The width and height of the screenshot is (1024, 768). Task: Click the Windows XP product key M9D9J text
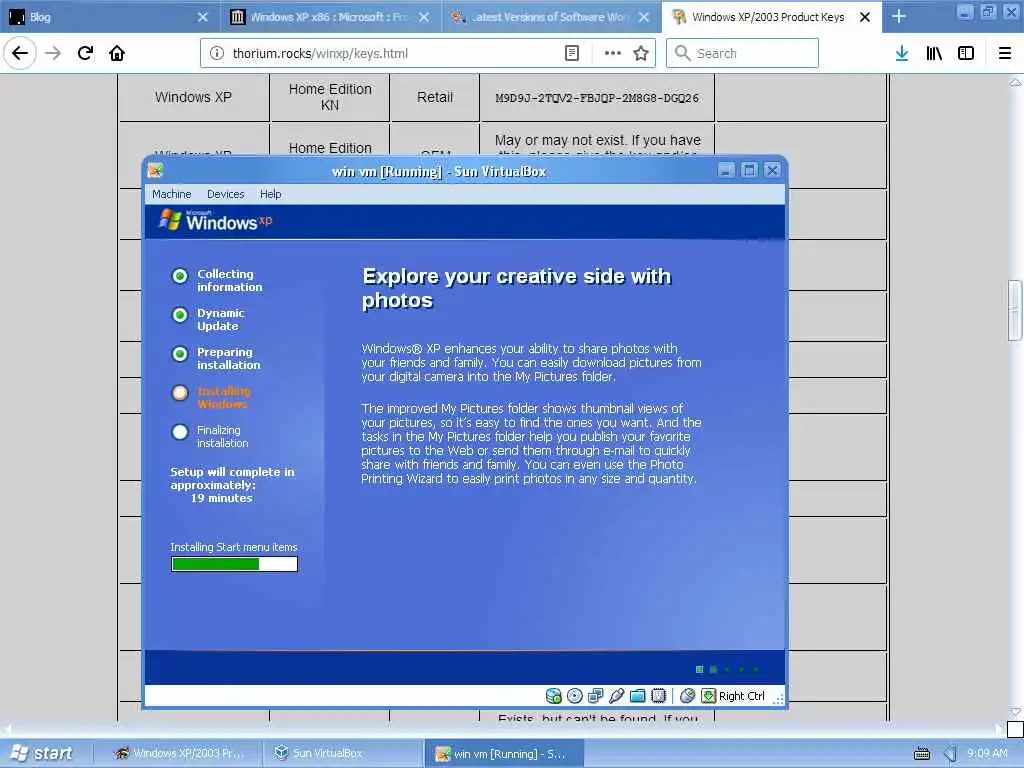point(597,98)
